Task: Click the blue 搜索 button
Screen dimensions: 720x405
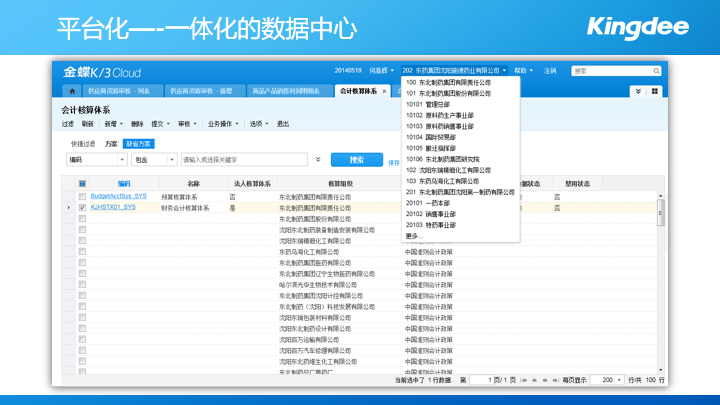Action: tap(357, 160)
